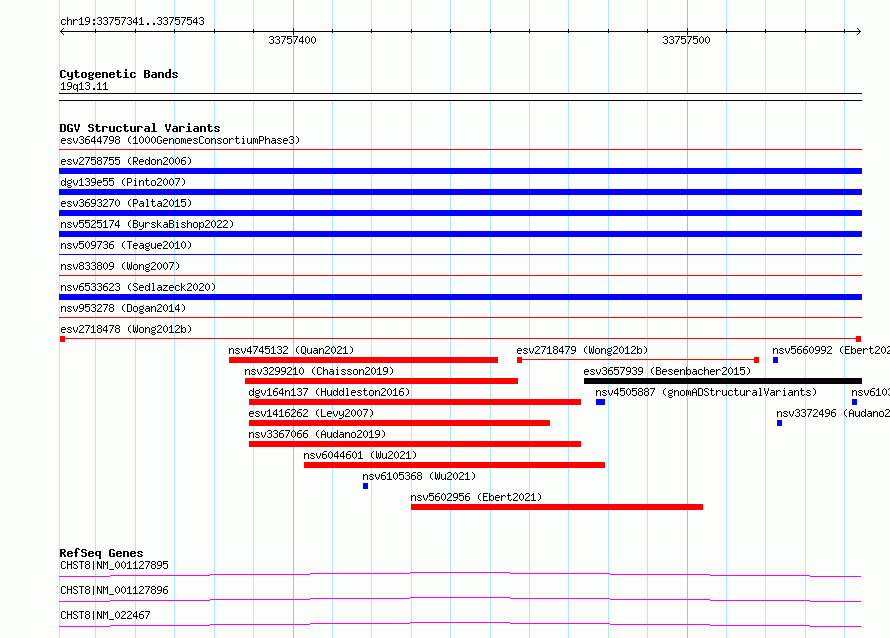Image resolution: width=890 pixels, height=638 pixels.
Task: Select the nsv3299210 (Chaisson2019) label
Action: [319, 371]
